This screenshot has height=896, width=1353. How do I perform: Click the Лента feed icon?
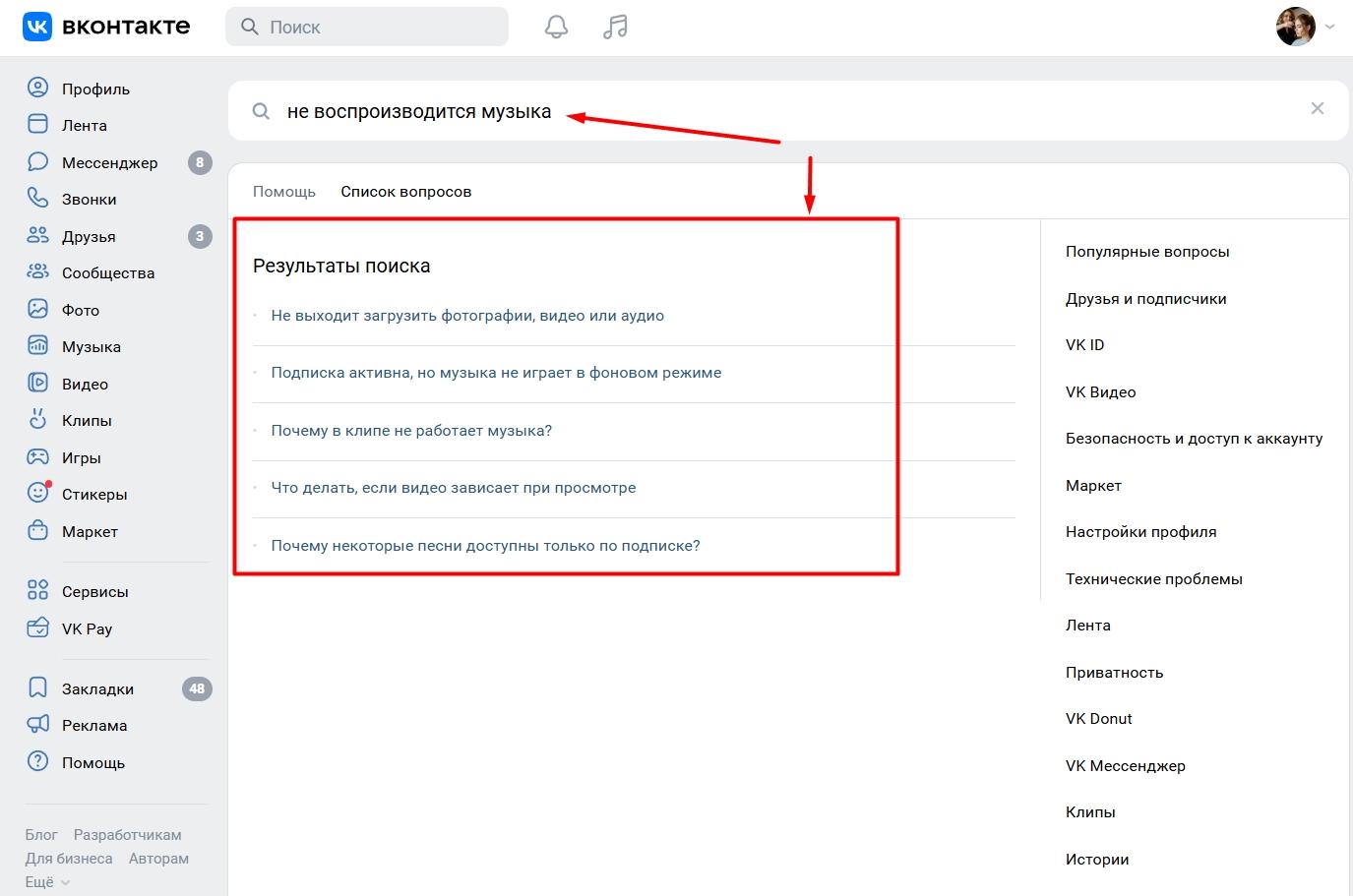click(37, 125)
